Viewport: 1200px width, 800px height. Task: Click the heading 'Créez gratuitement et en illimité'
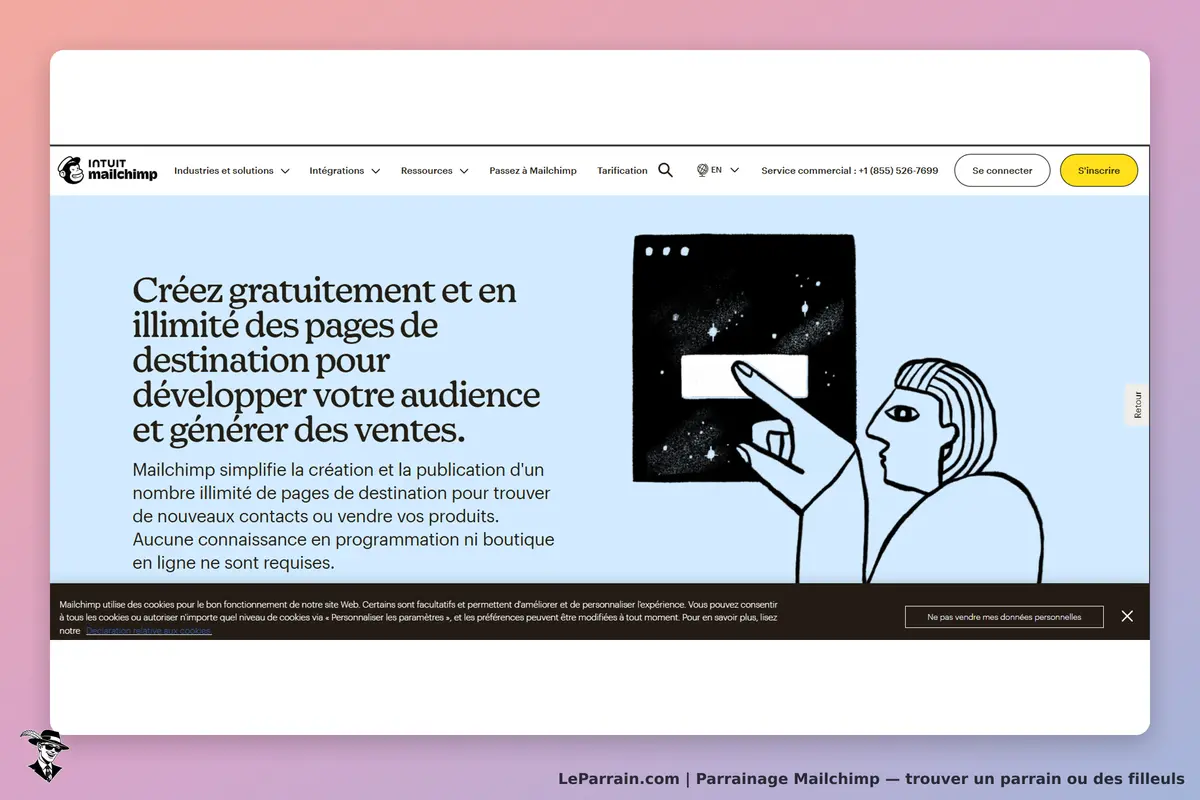pos(336,359)
